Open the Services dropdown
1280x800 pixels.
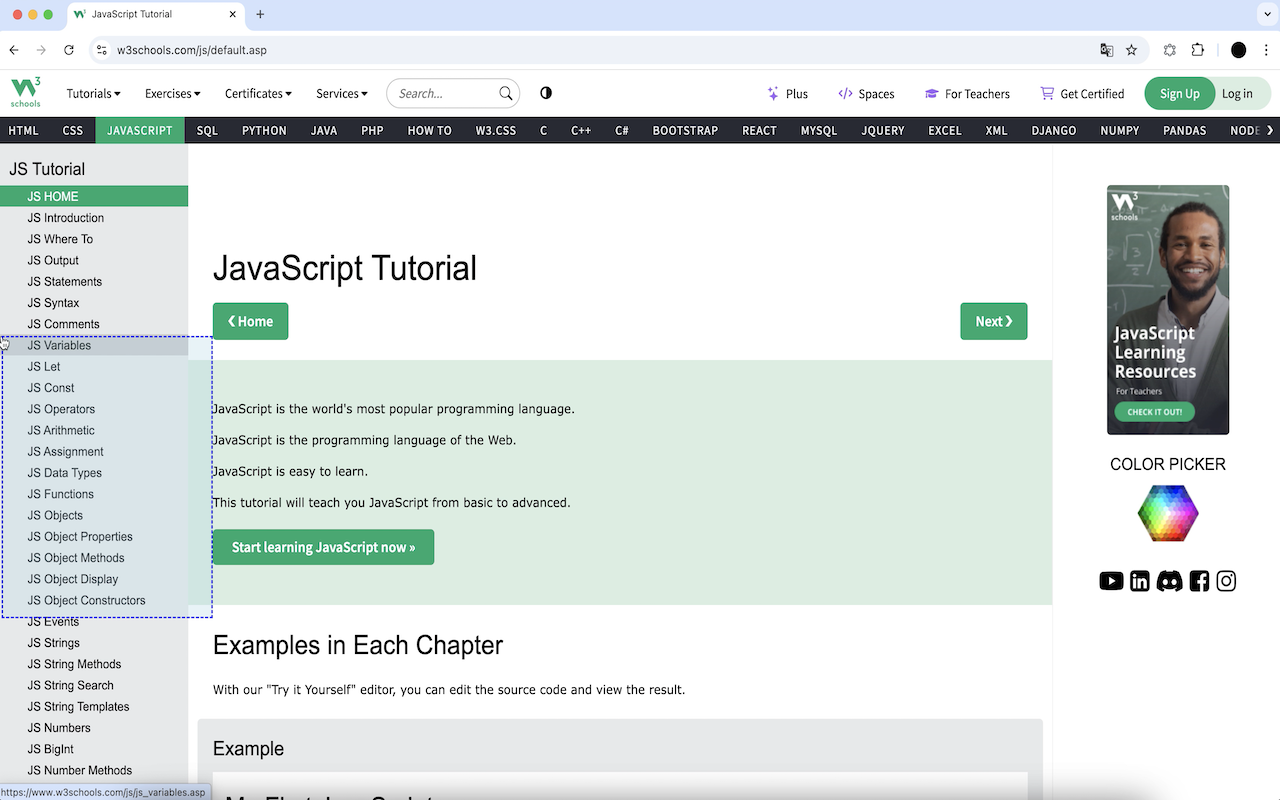[341, 93]
